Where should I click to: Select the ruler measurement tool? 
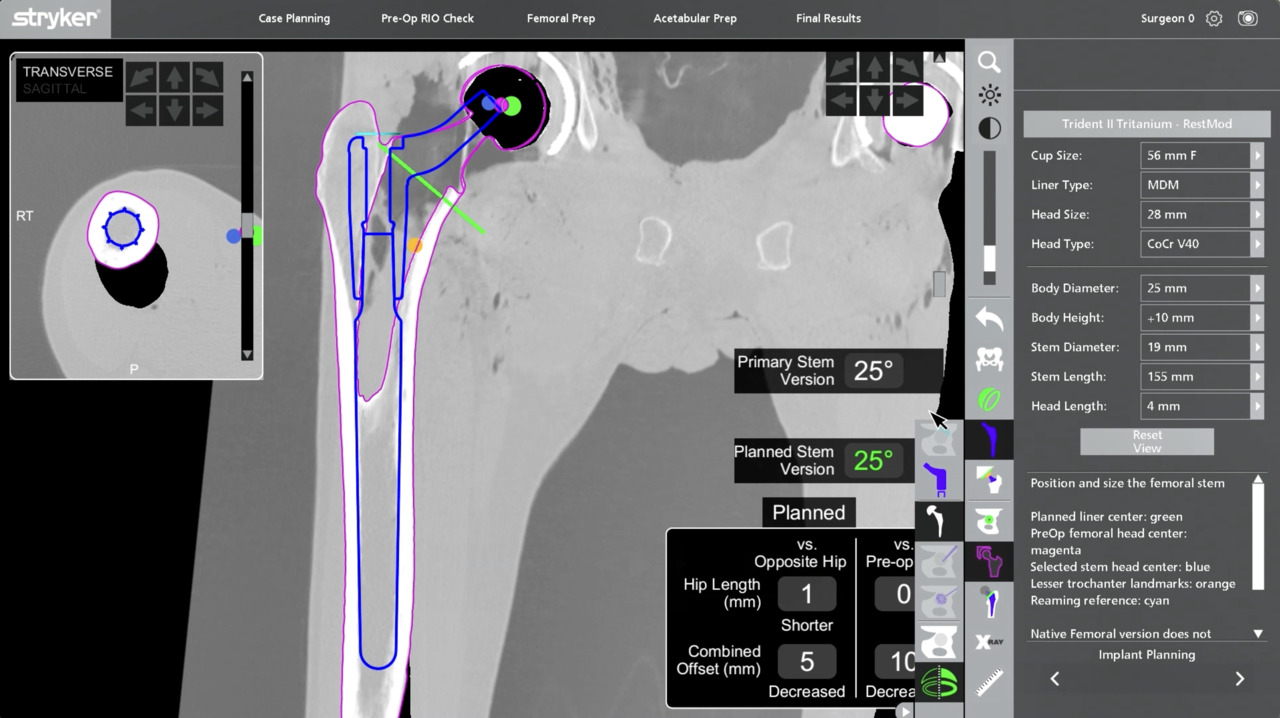[989, 683]
